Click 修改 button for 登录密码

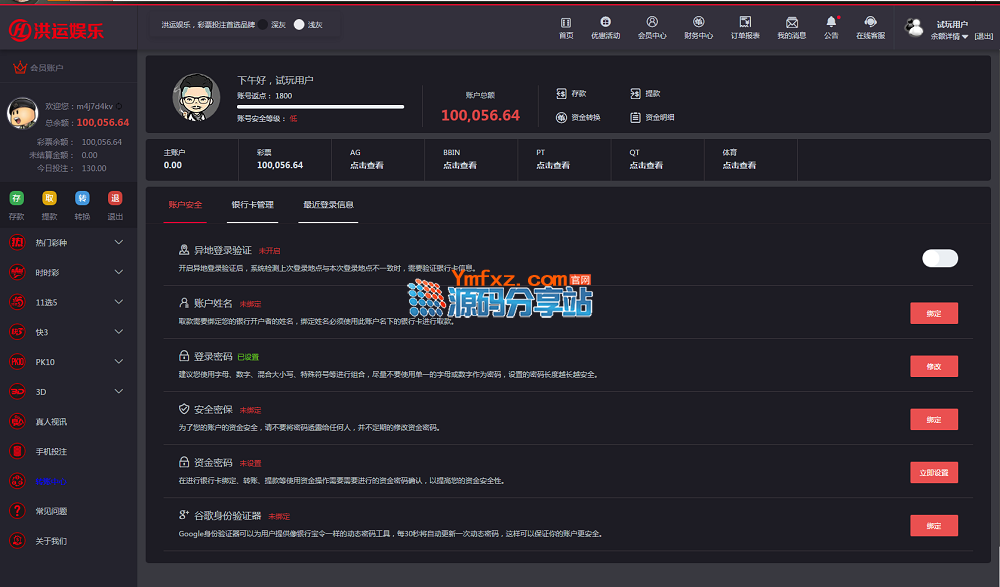click(x=933, y=366)
